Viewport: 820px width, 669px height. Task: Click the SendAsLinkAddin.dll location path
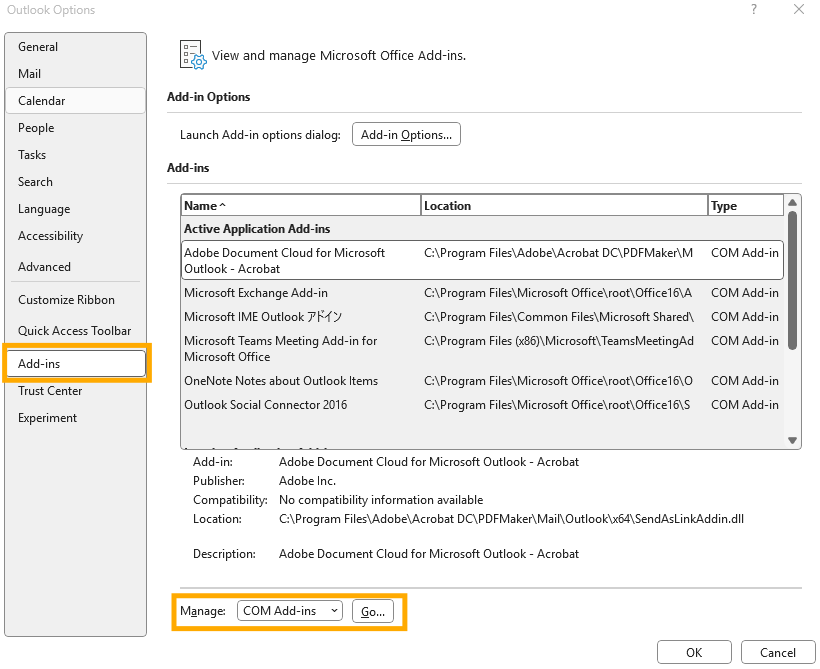tap(511, 519)
